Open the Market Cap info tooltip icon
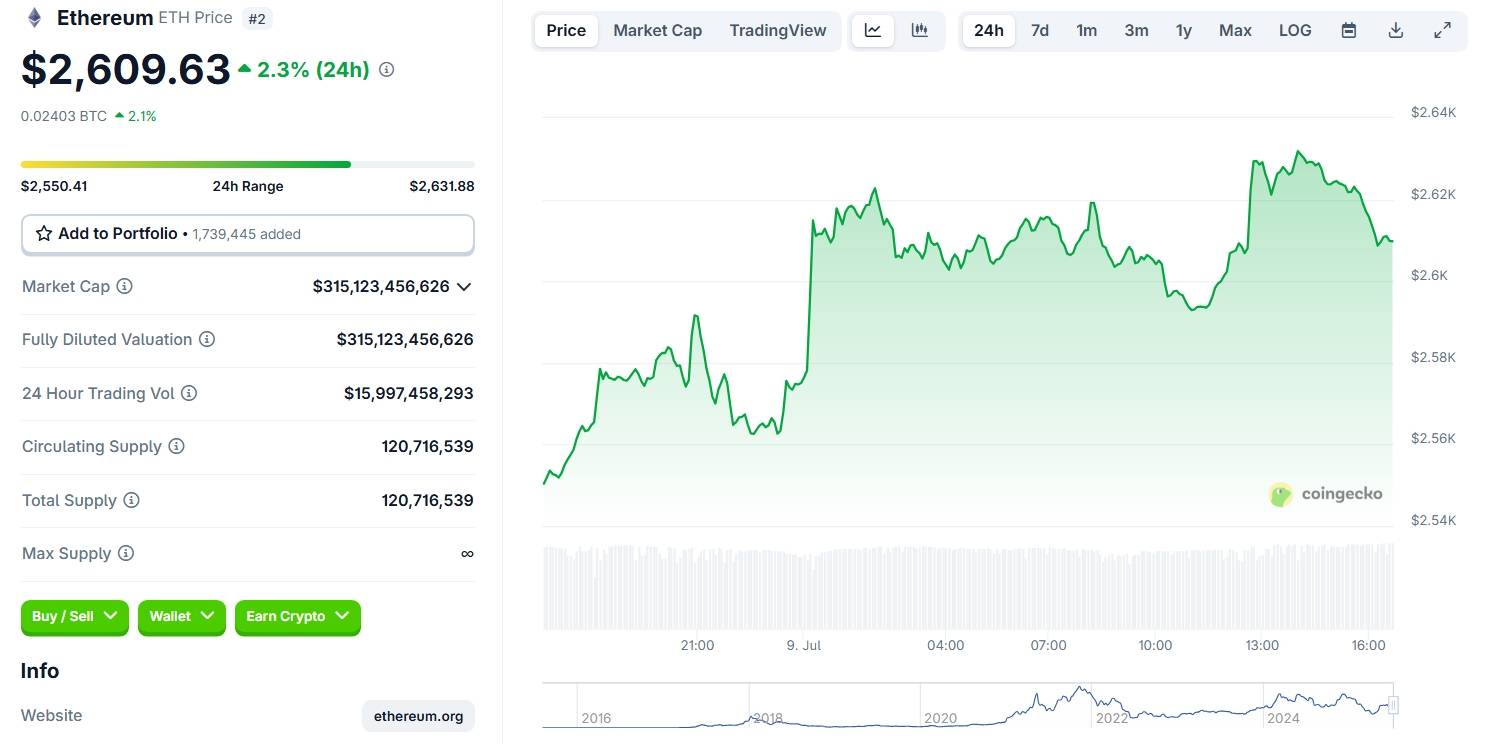This screenshot has height=744, width=1489. coord(125,286)
